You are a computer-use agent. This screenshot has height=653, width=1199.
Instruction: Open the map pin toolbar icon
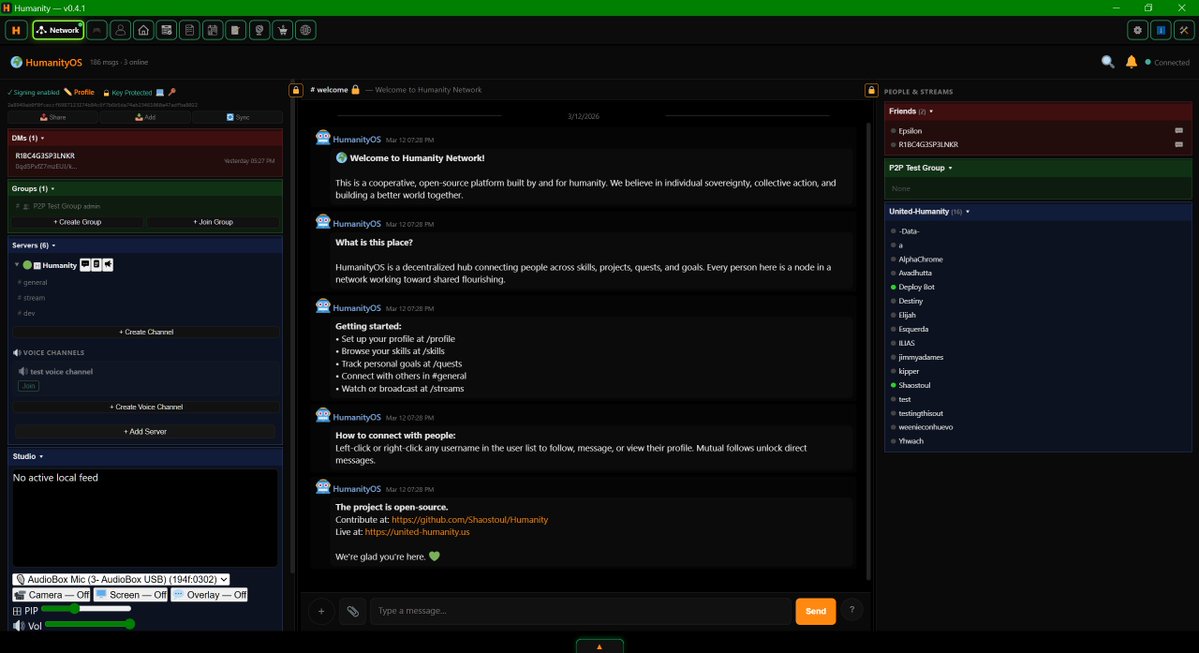259,30
